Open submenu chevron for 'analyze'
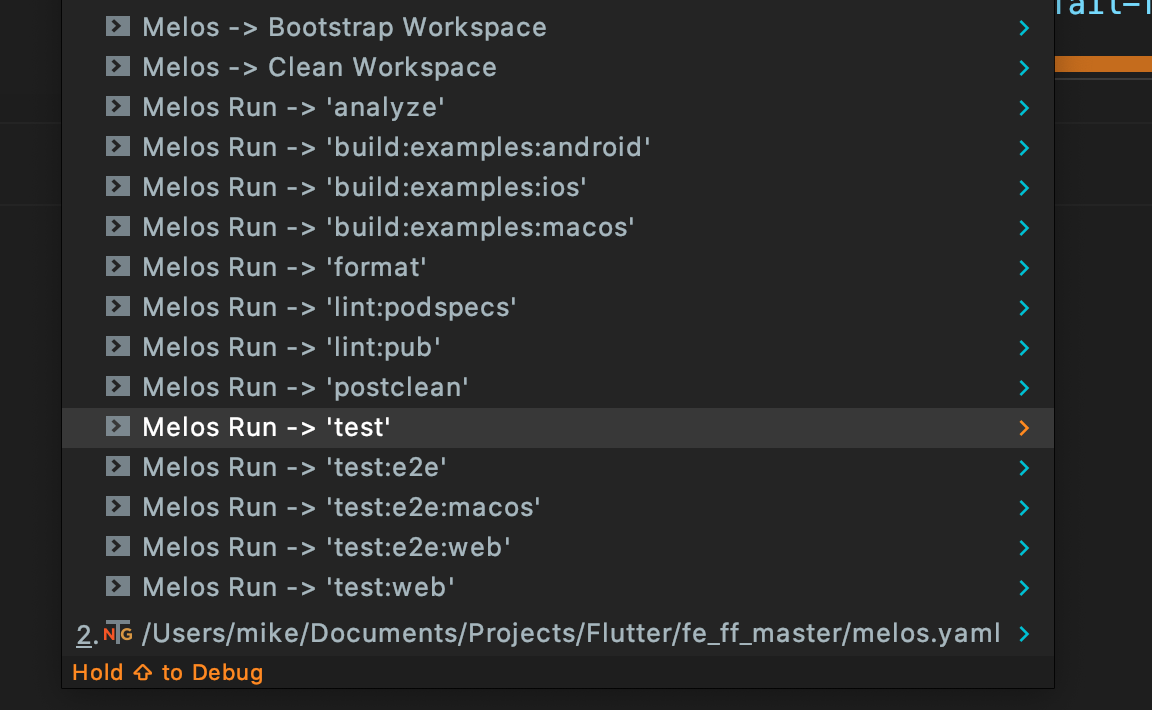Viewport: 1152px width, 710px height. click(x=1024, y=108)
